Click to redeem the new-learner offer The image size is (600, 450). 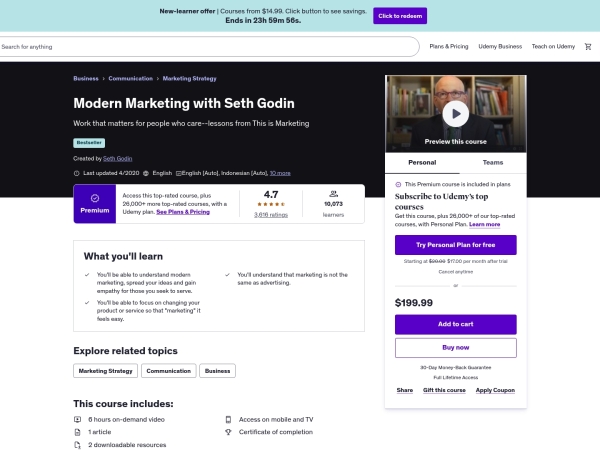[x=399, y=16]
